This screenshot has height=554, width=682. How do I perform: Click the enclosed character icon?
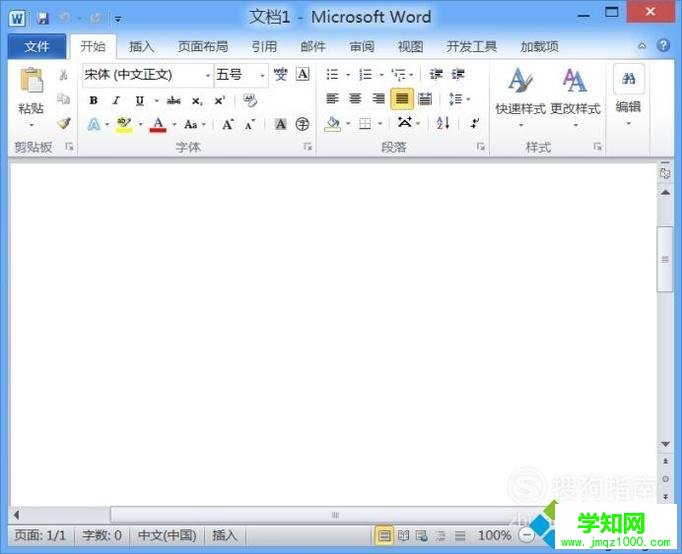tap(302, 124)
